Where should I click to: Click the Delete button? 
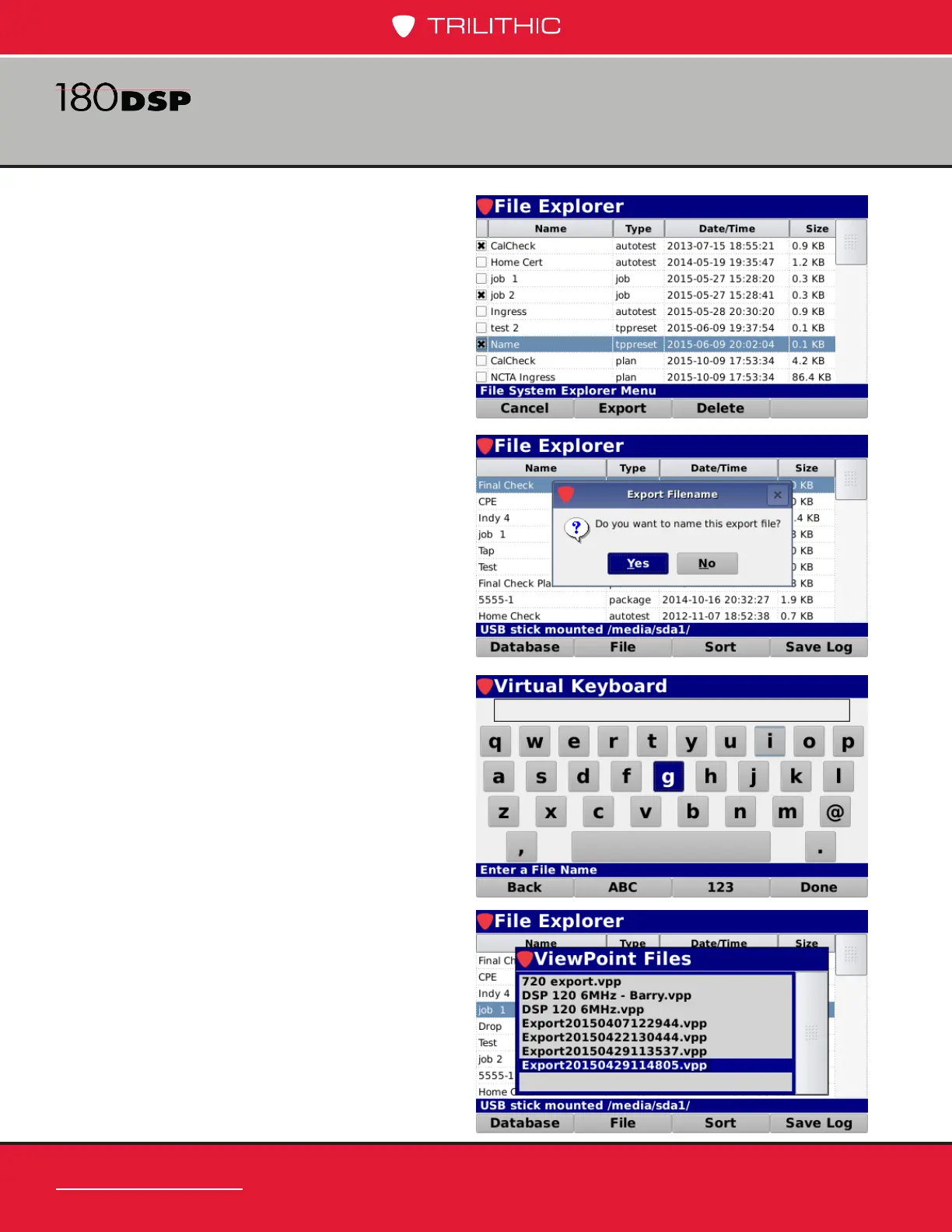[x=720, y=408]
